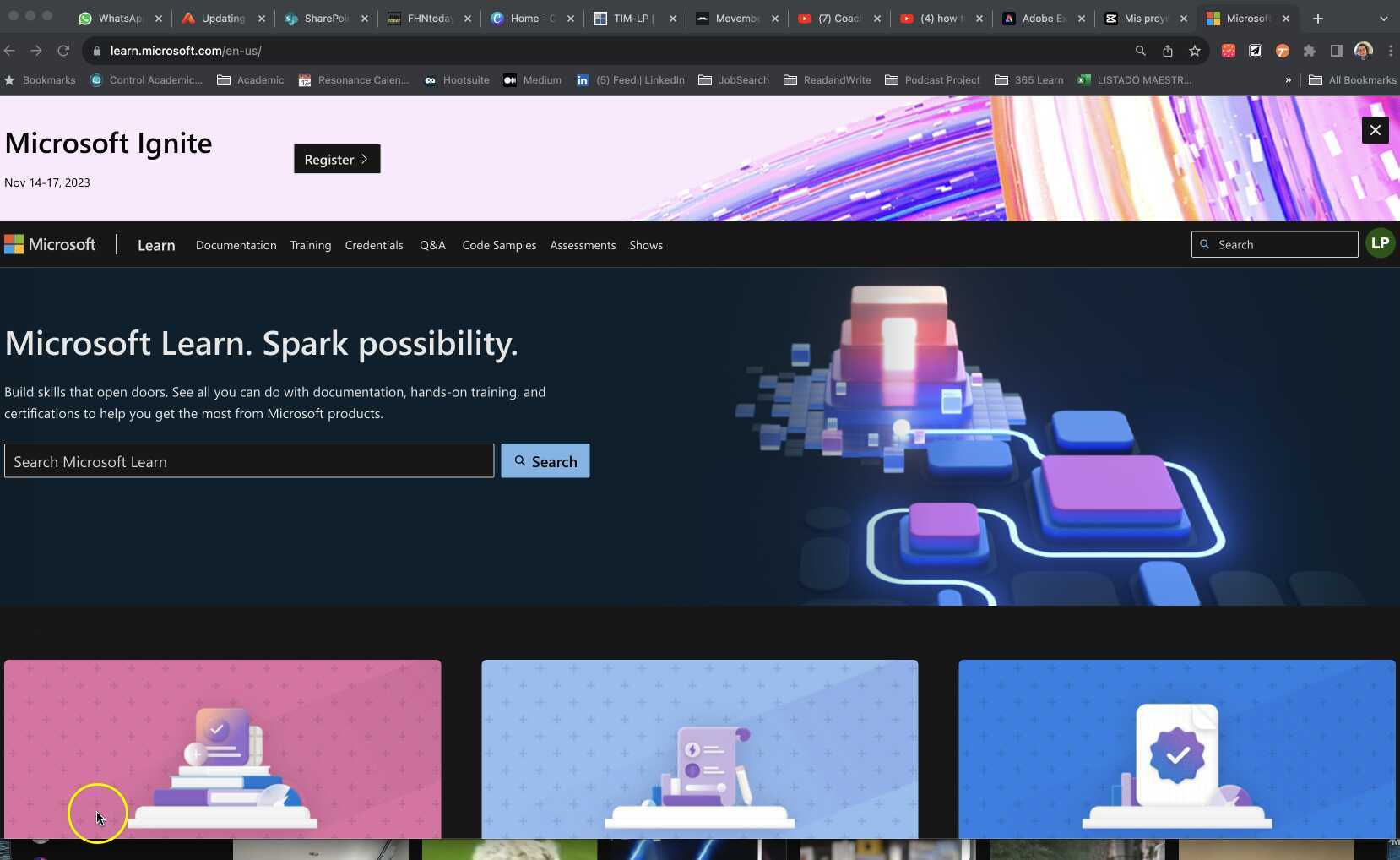The height and width of the screenshot is (860, 1400).
Task: Open the Chrome extensions puzzle icon
Action: click(x=1310, y=51)
